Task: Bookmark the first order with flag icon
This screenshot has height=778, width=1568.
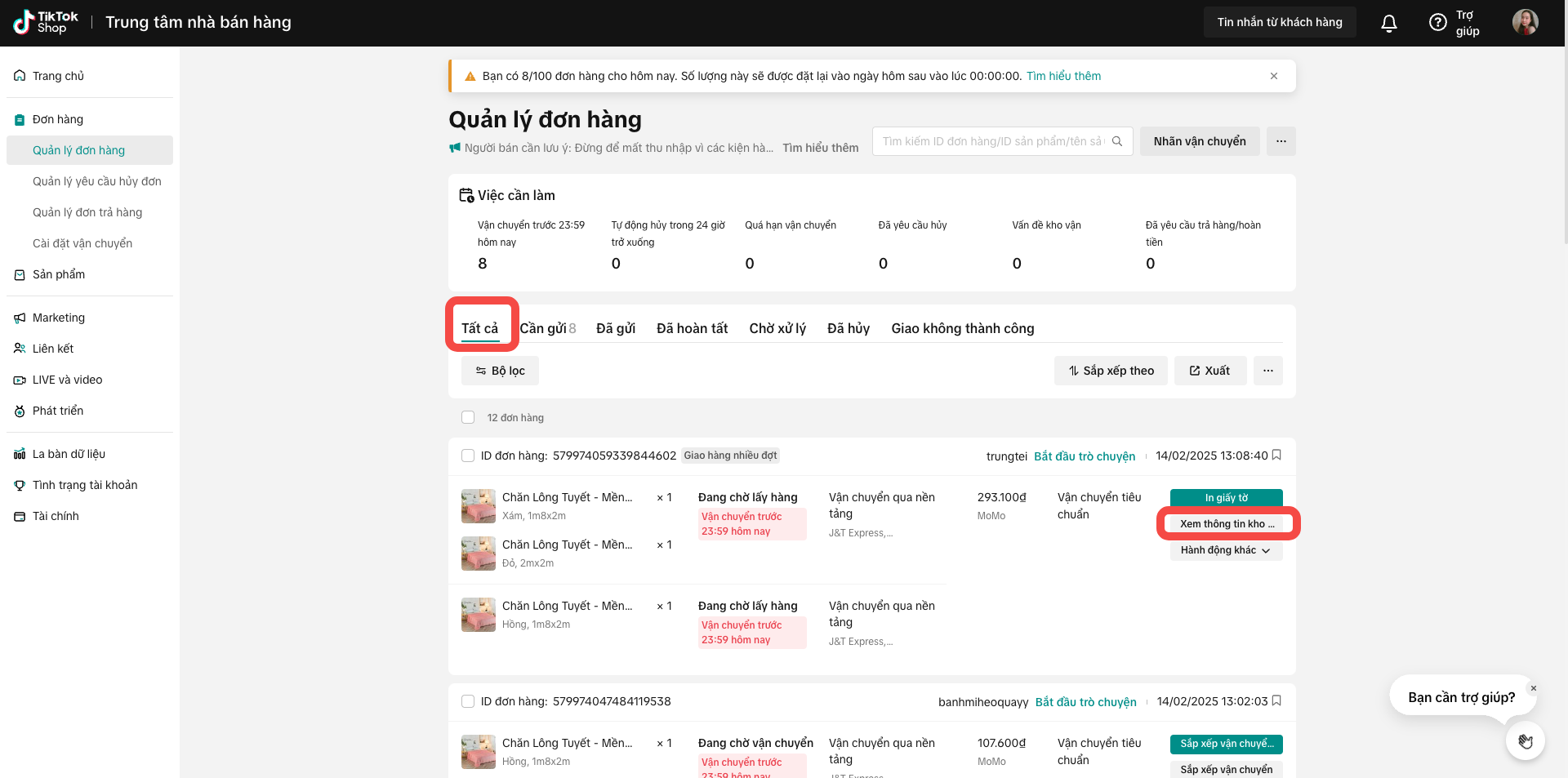Action: point(1276,455)
